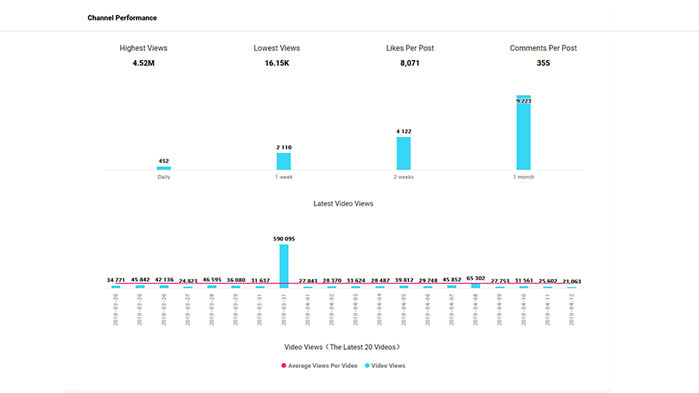Image resolution: width=699 pixels, height=393 pixels.
Task: Click the 1 week axis label
Action: 284,177
